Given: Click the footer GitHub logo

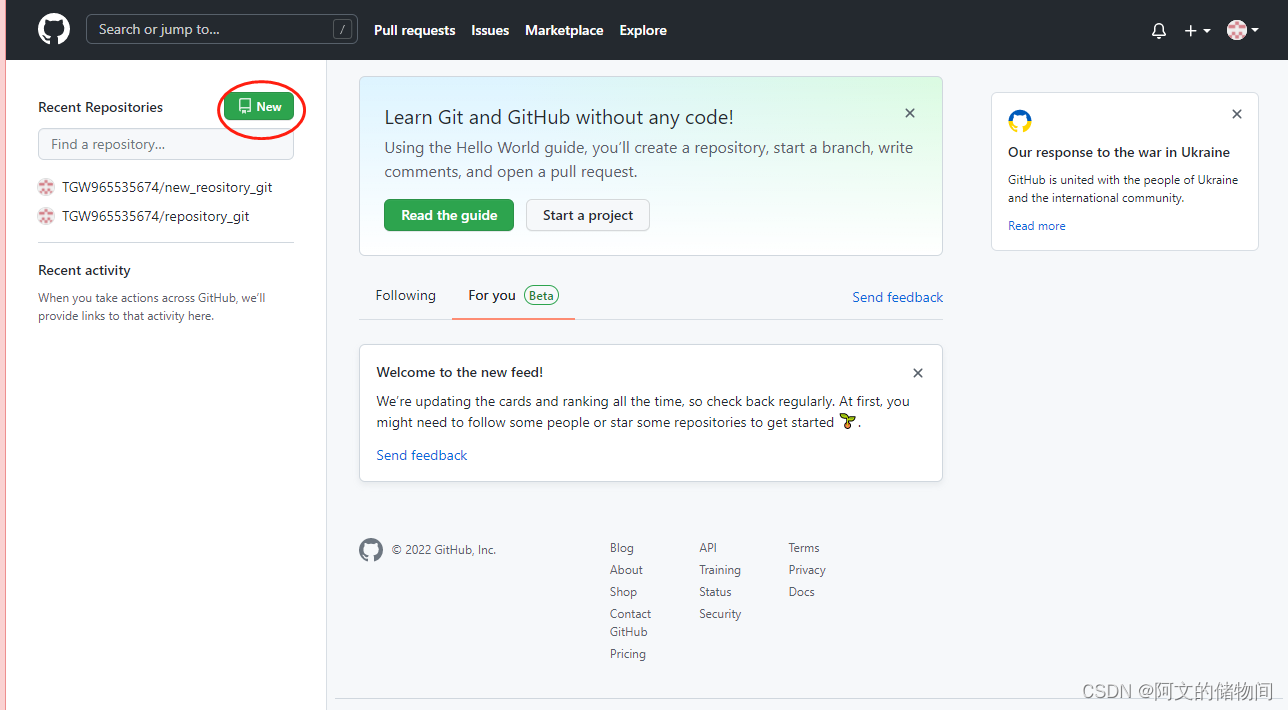Looking at the screenshot, I should tap(371, 550).
